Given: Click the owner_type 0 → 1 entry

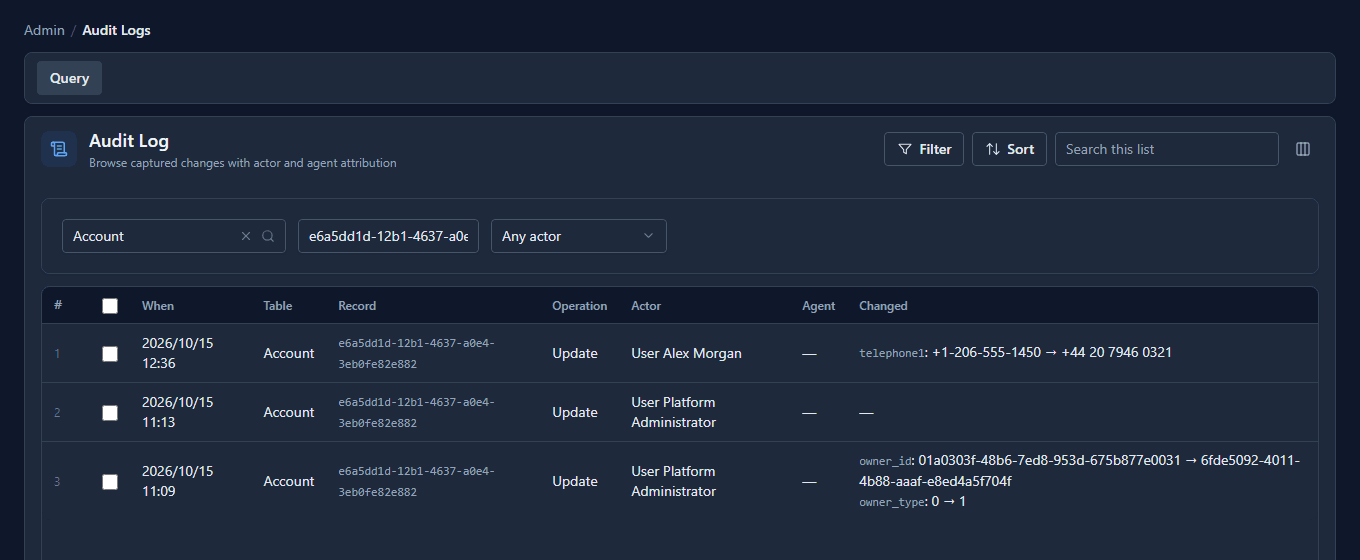Looking at the screenshot, I should tap(912, 502).
